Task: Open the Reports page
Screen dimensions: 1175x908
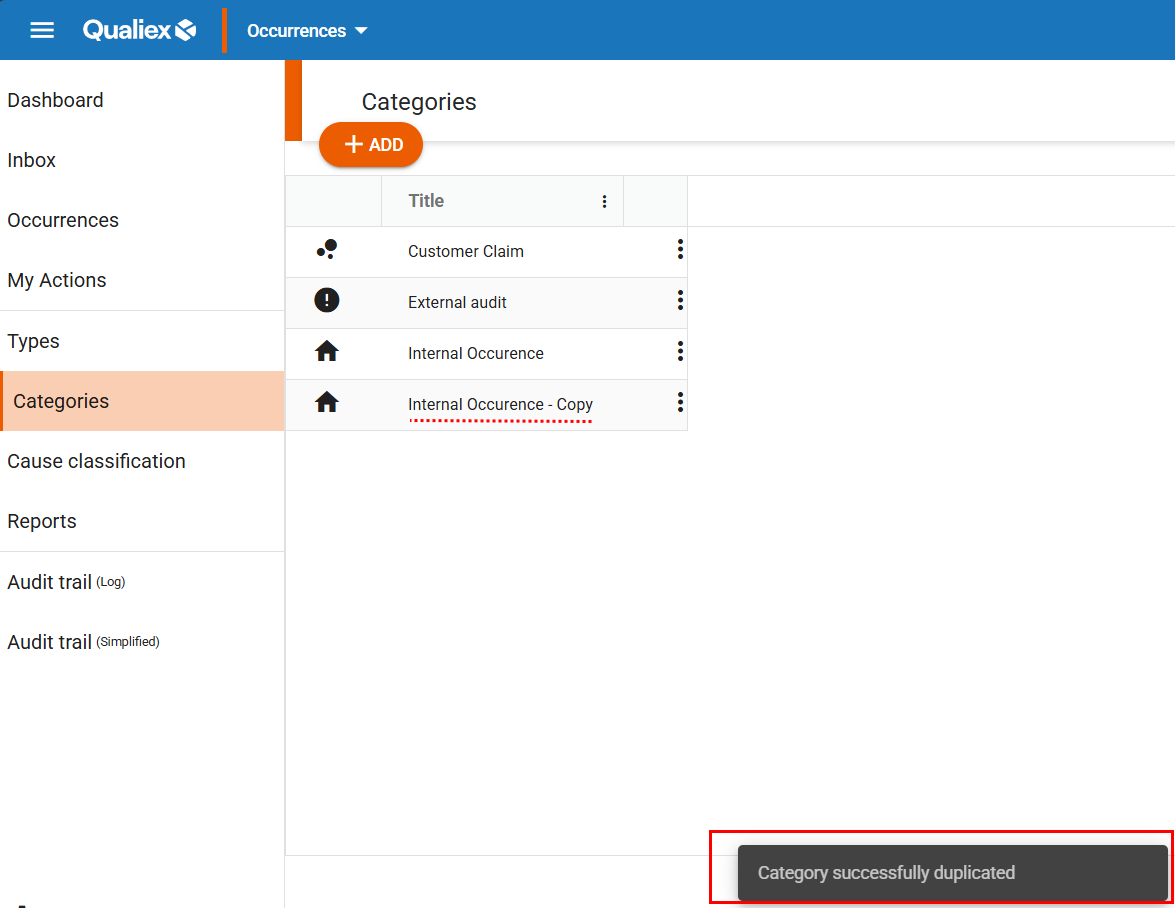Action: (42, 521)
